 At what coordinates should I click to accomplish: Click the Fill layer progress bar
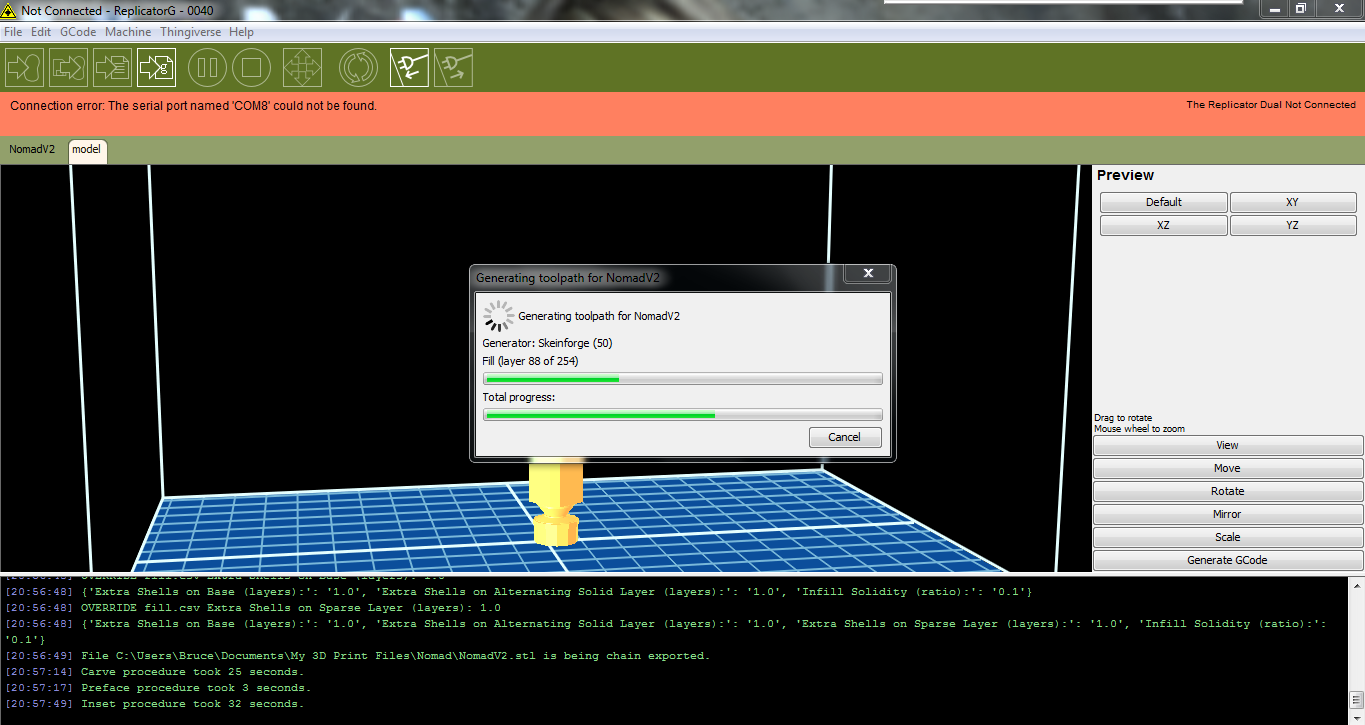click(683, 379)
